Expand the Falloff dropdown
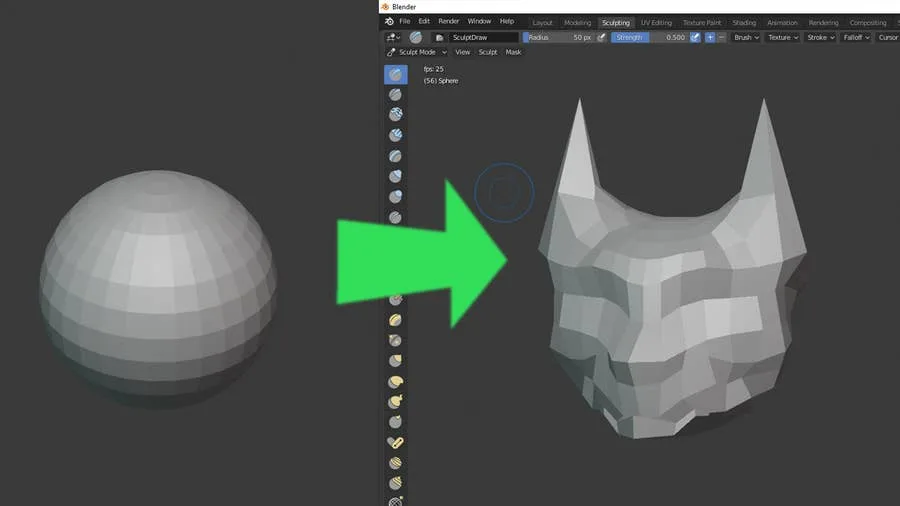Image resolution: width=900 pixels, height=506 pixels. coord(856,37)
